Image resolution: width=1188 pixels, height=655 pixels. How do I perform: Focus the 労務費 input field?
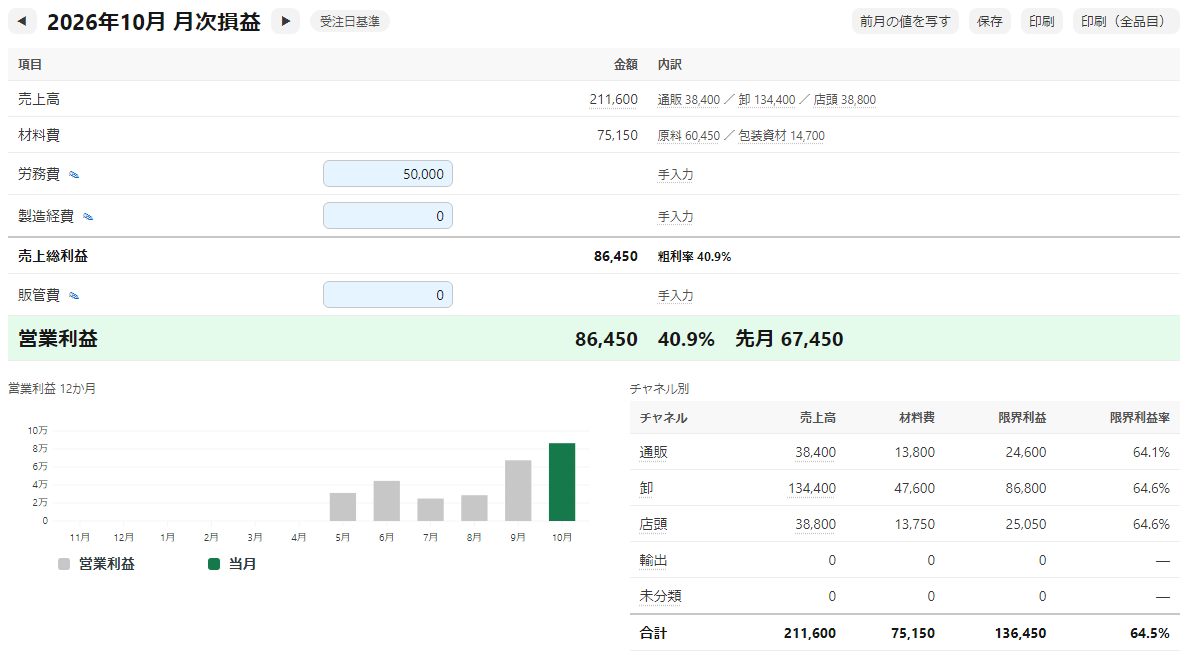388,174
